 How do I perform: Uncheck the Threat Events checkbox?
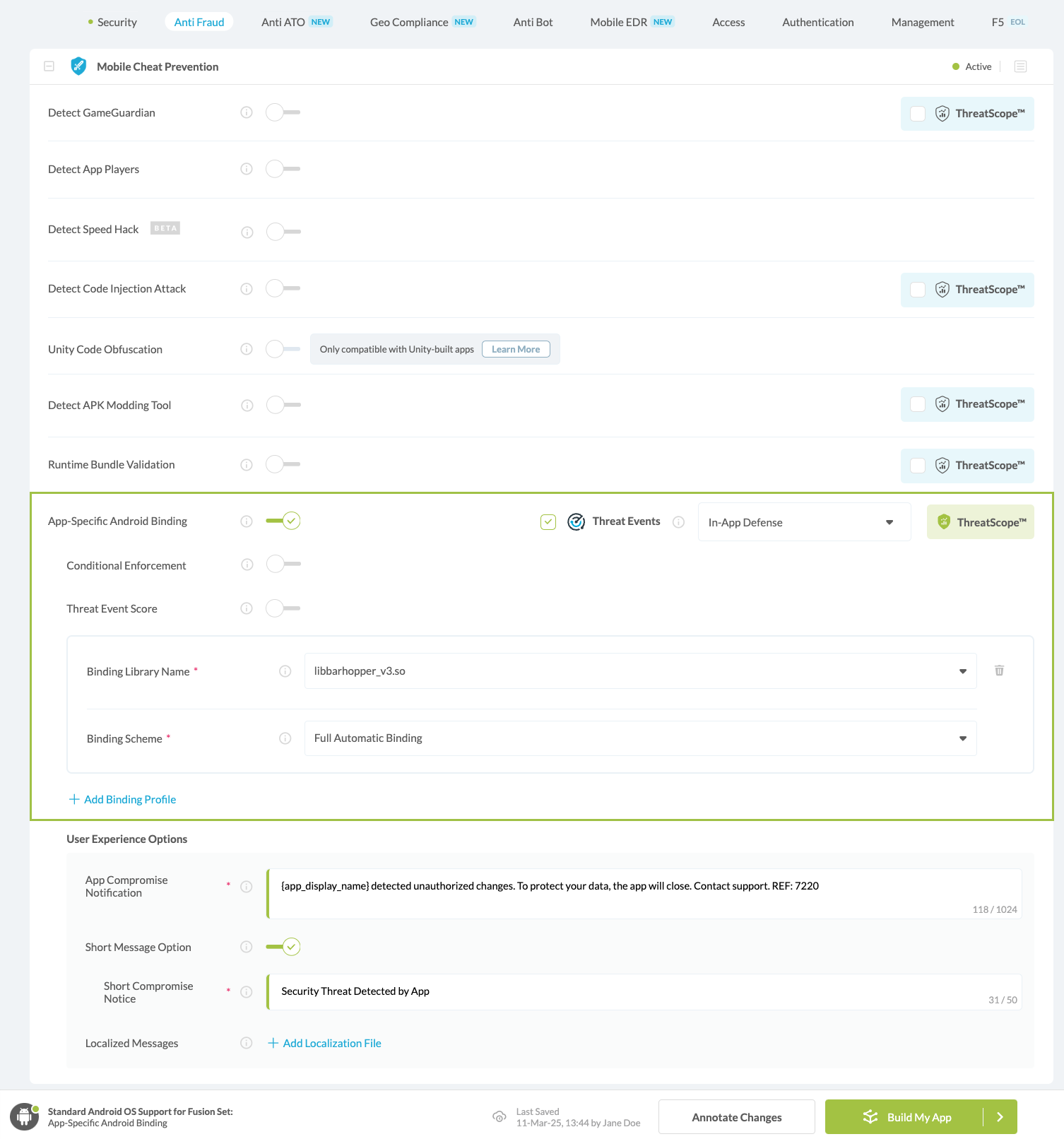tap(548, 522)
